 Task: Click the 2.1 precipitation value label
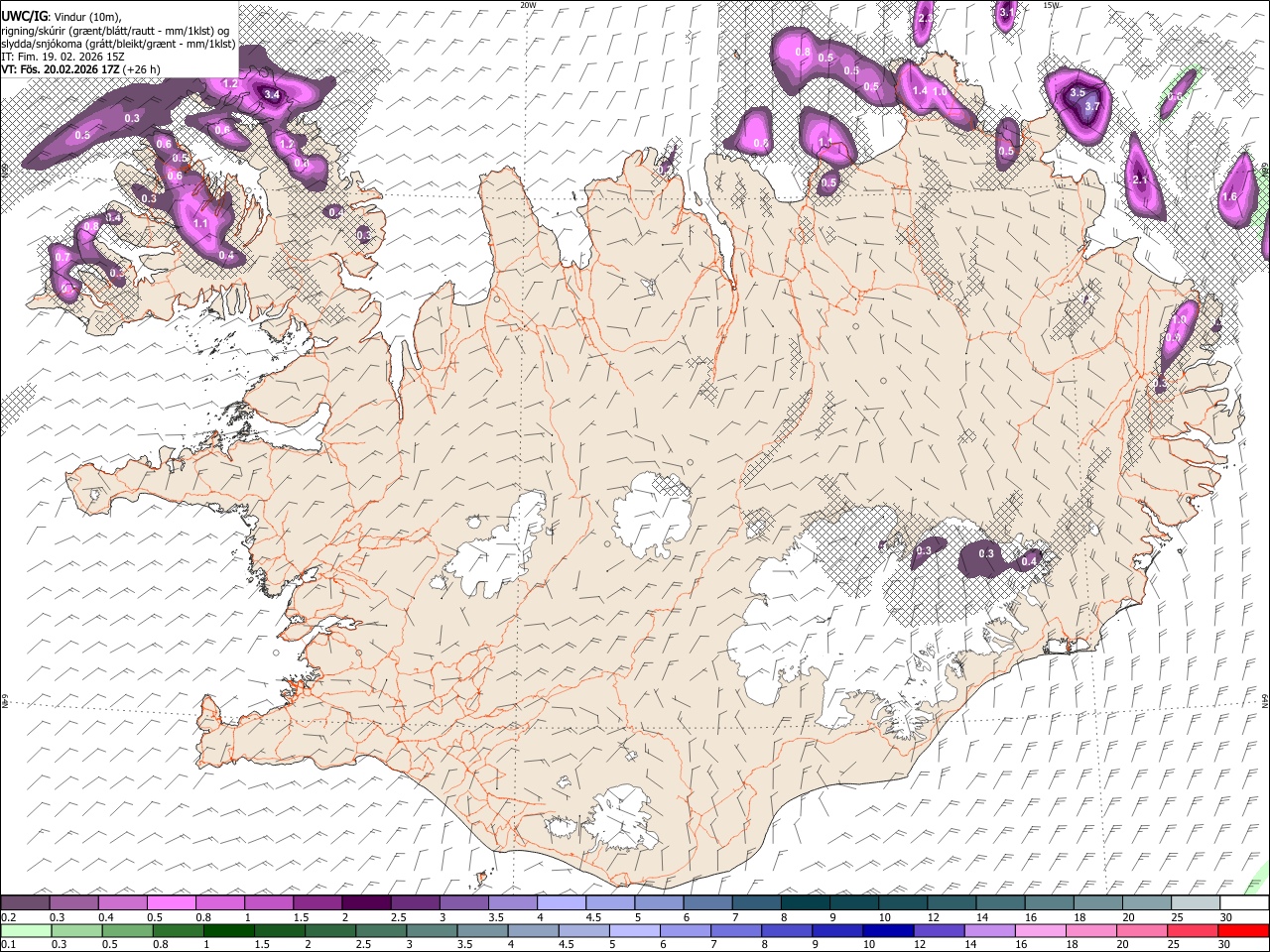1140,179
